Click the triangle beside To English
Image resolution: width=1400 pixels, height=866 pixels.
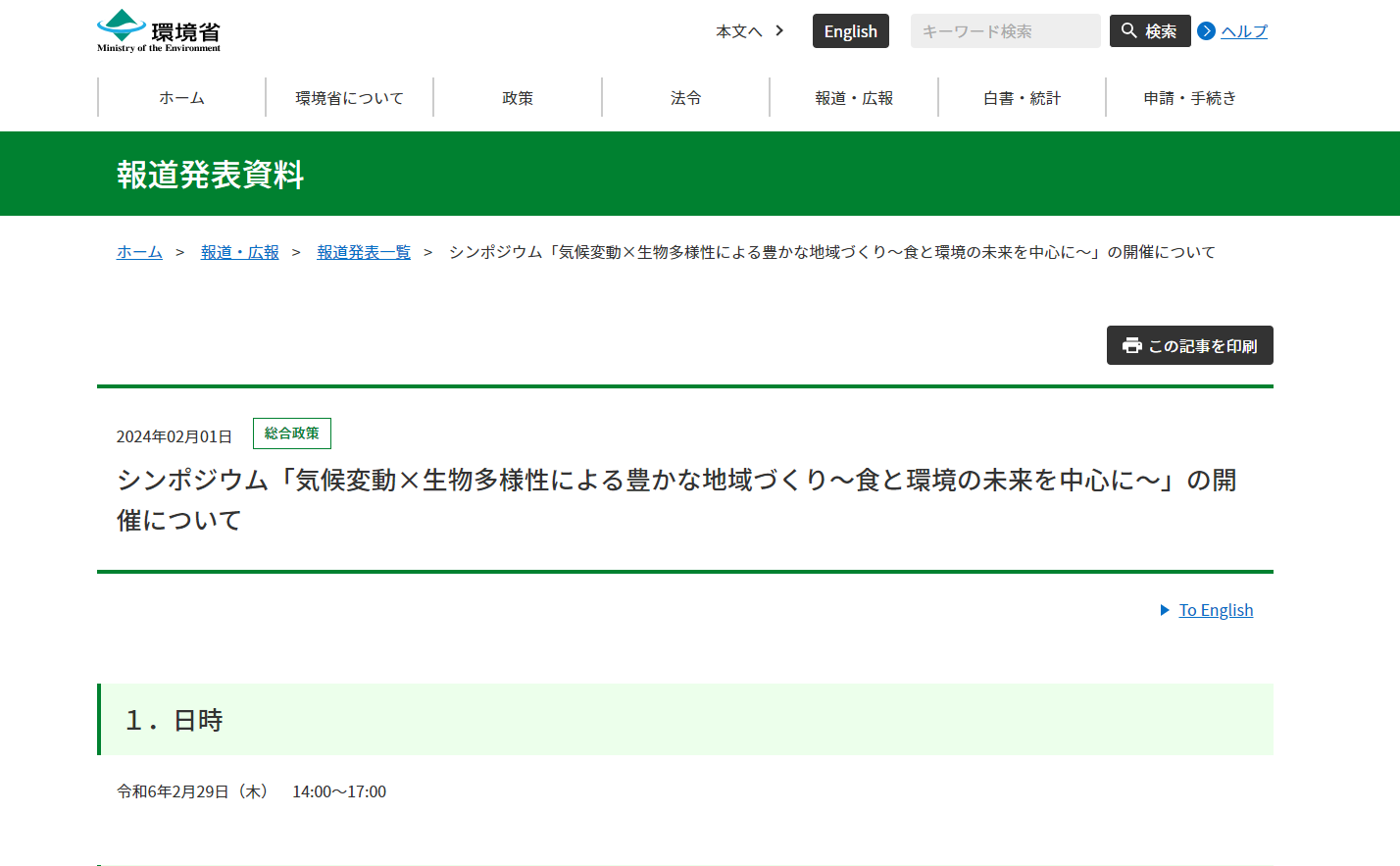point(1165,610)
